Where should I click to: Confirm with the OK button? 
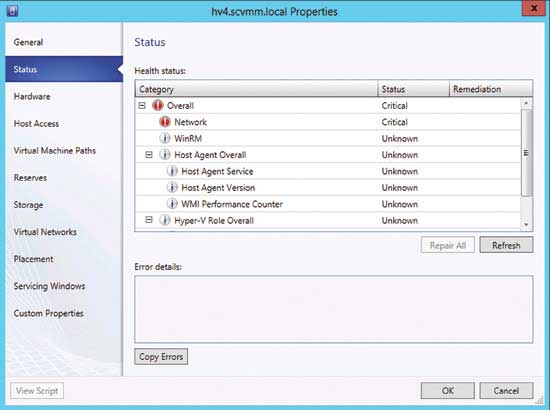(448, 391)
